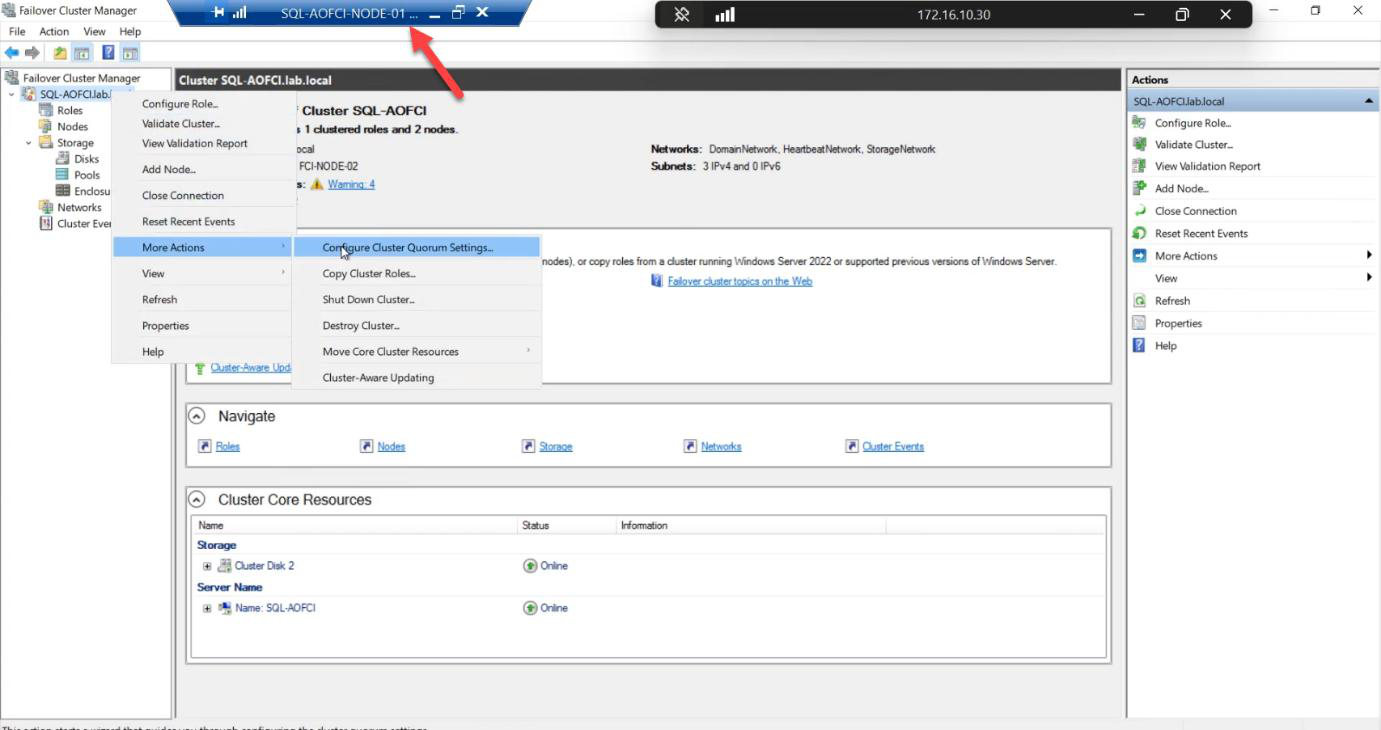Click Close Connection icon in Actions pane
The height and width of the screenshot is (730, 1381).
click(1139, 211)
